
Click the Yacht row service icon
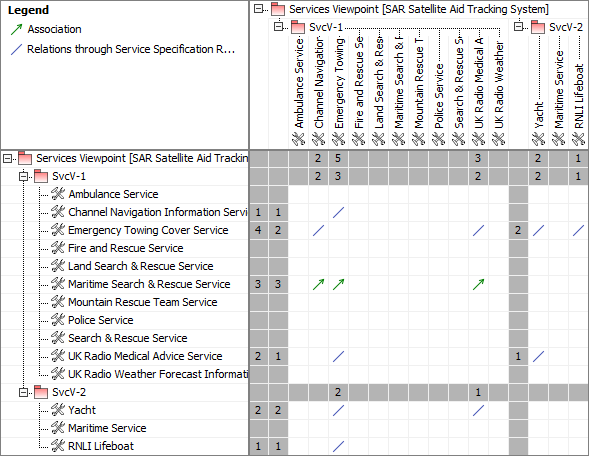pyautogui.click(x=58, y=410)
